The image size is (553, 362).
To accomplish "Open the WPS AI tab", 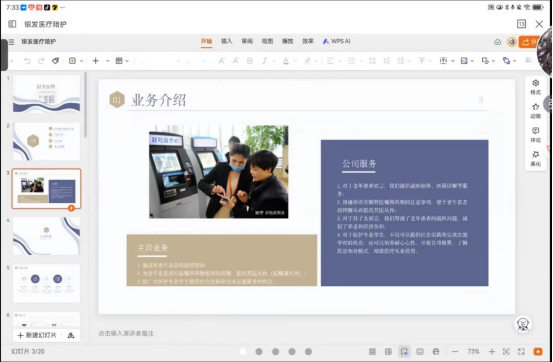I will coord(336,41).
